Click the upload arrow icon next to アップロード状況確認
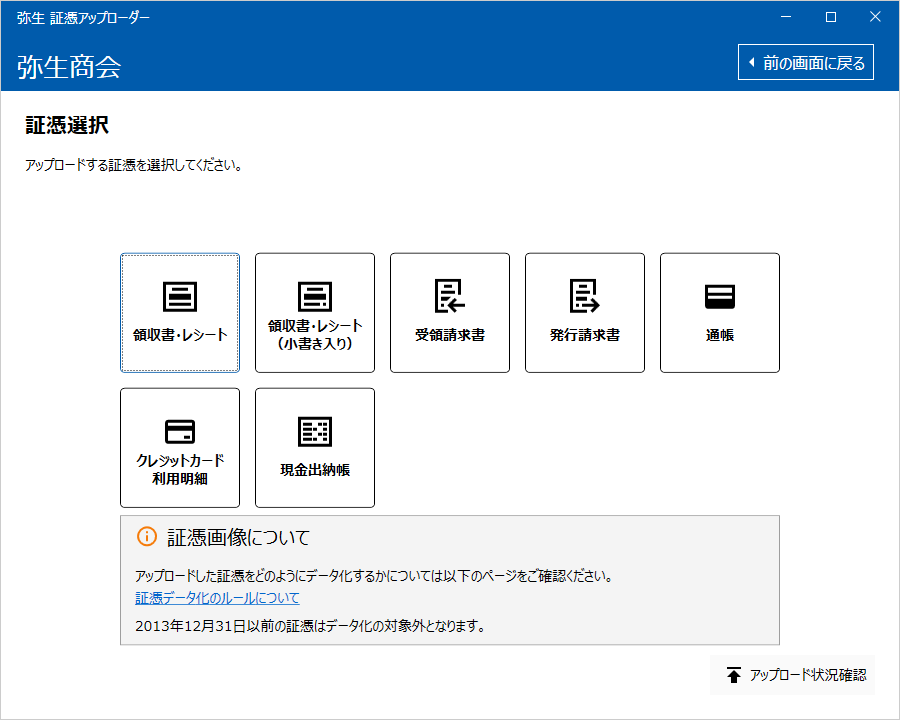The height and width of the screenshot is (720, 900). [734, 675]
